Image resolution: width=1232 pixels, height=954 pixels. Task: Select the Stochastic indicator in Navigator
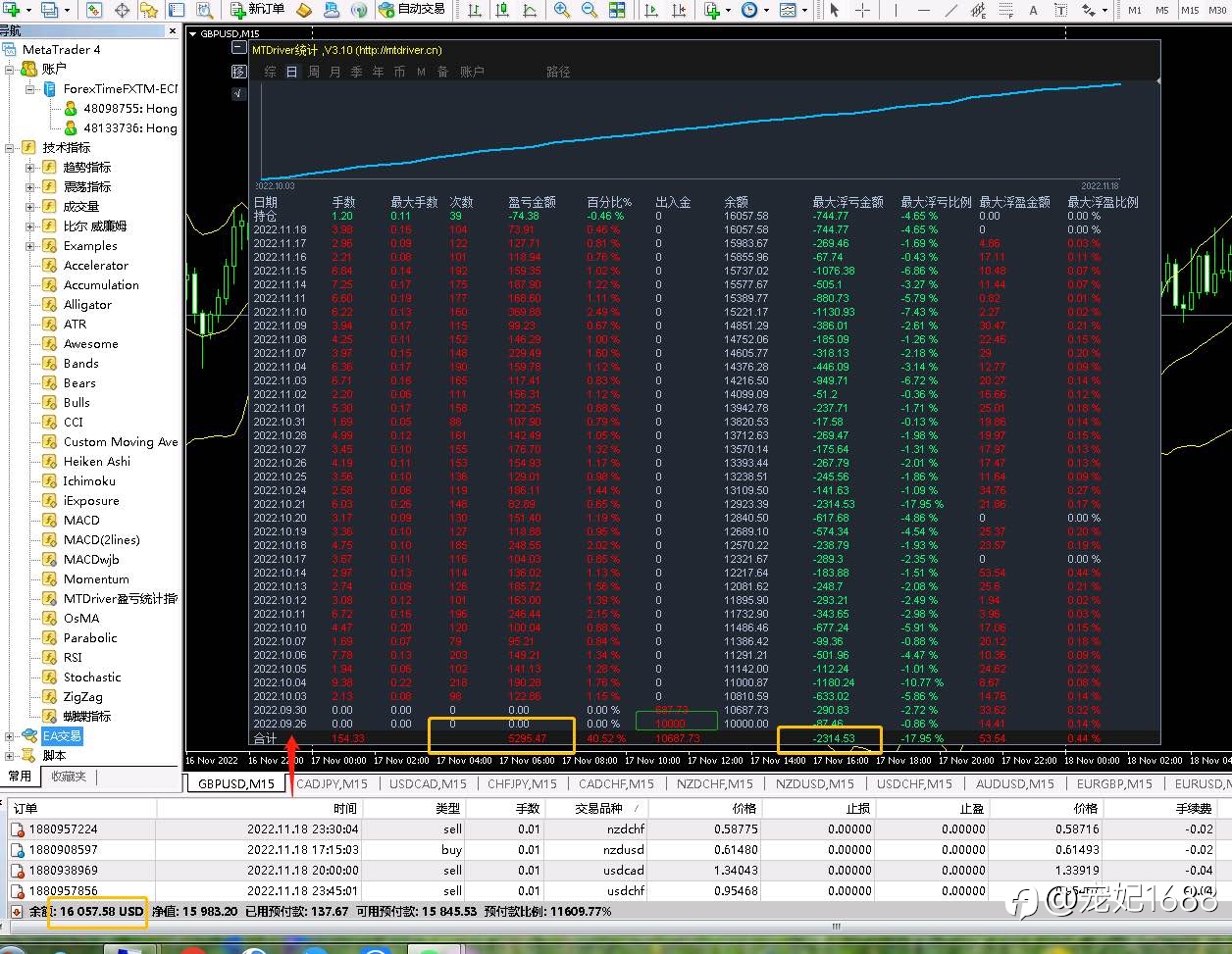point(92,677)
